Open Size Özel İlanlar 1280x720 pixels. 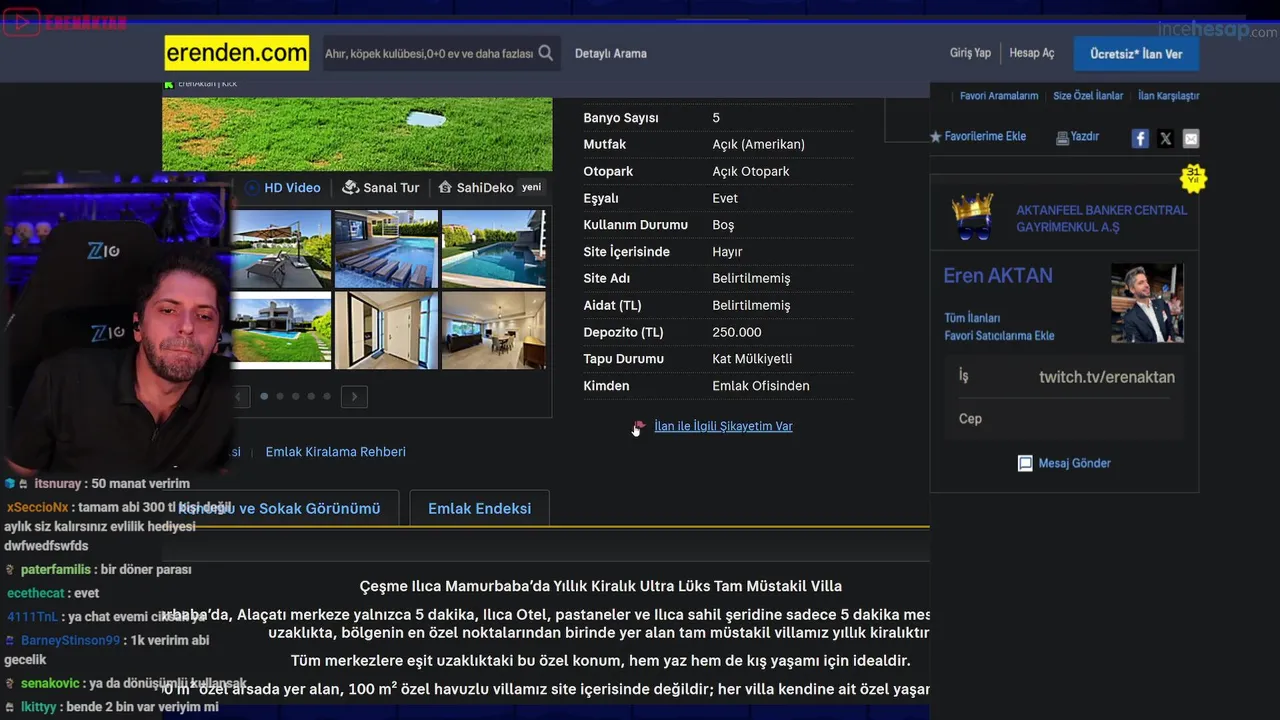click(x=1088, y=96)
